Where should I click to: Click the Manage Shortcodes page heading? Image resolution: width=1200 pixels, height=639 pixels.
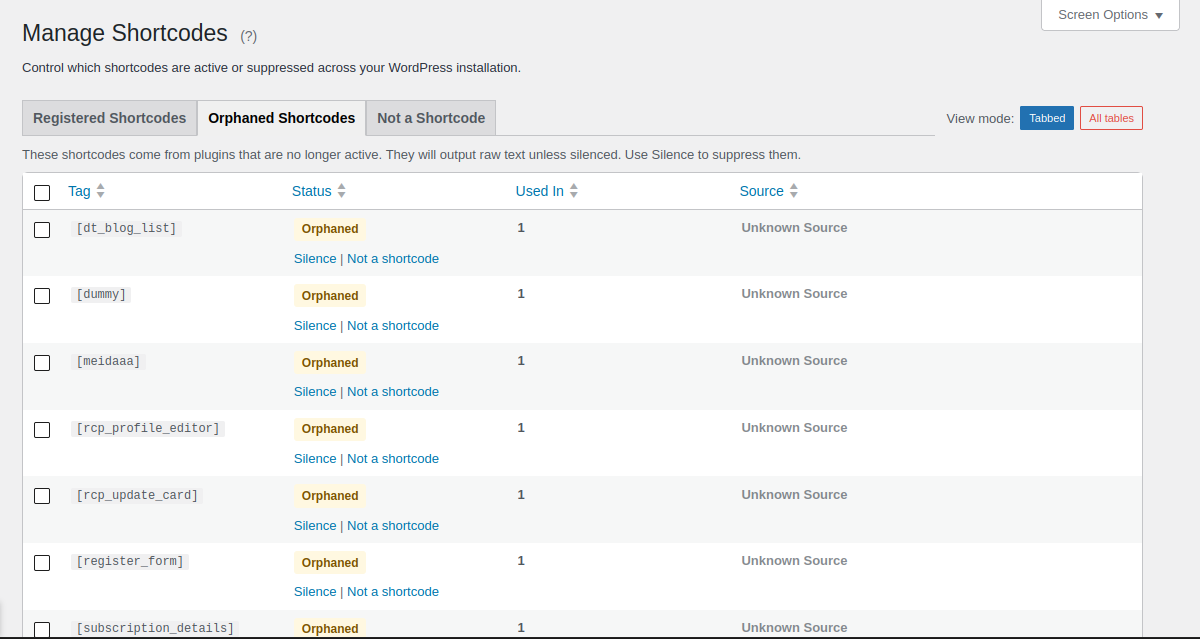tap(125, 33)
